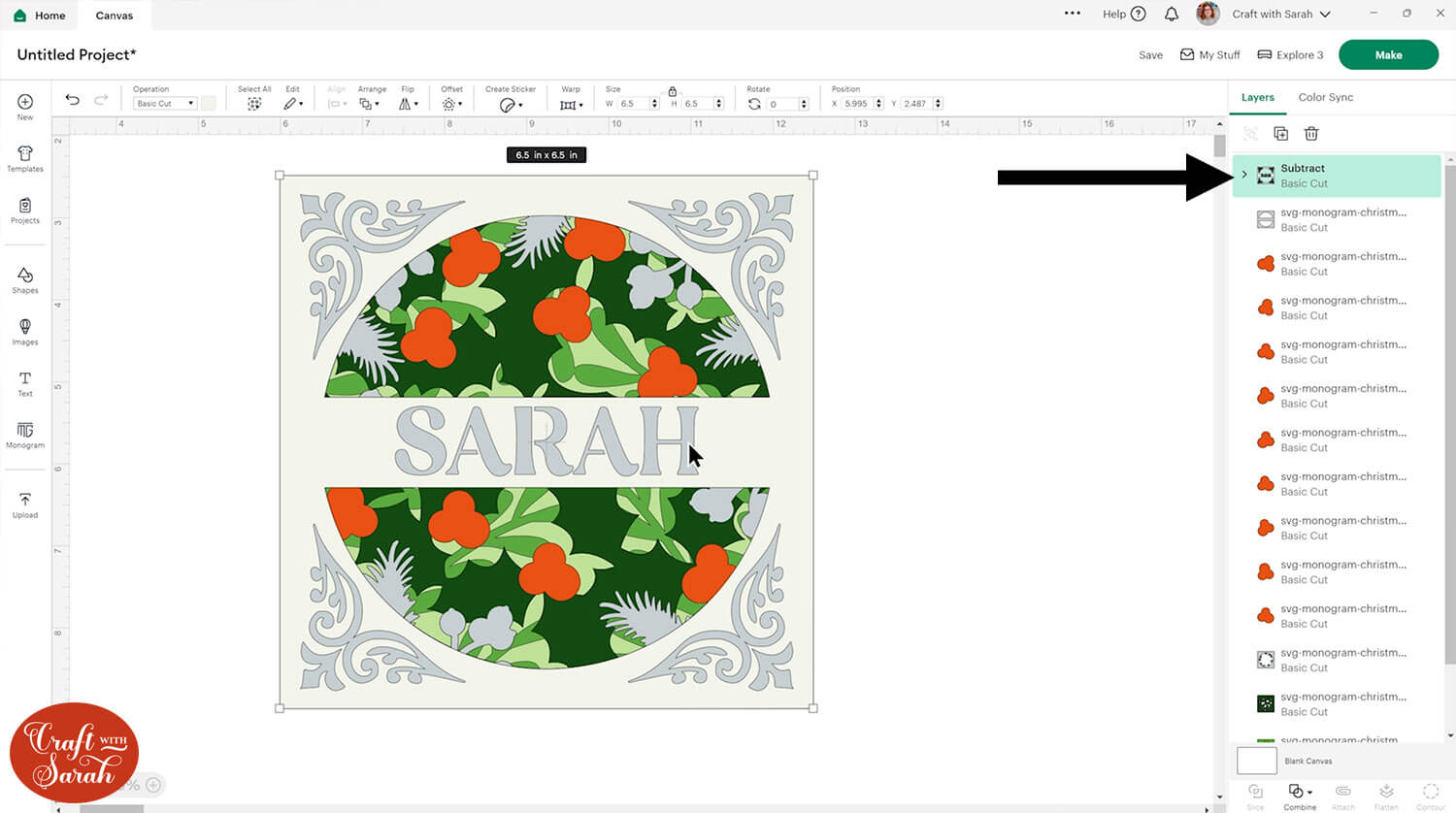
Task: Open the Combine dropdown menu
Action: (x=1299, y=794)
